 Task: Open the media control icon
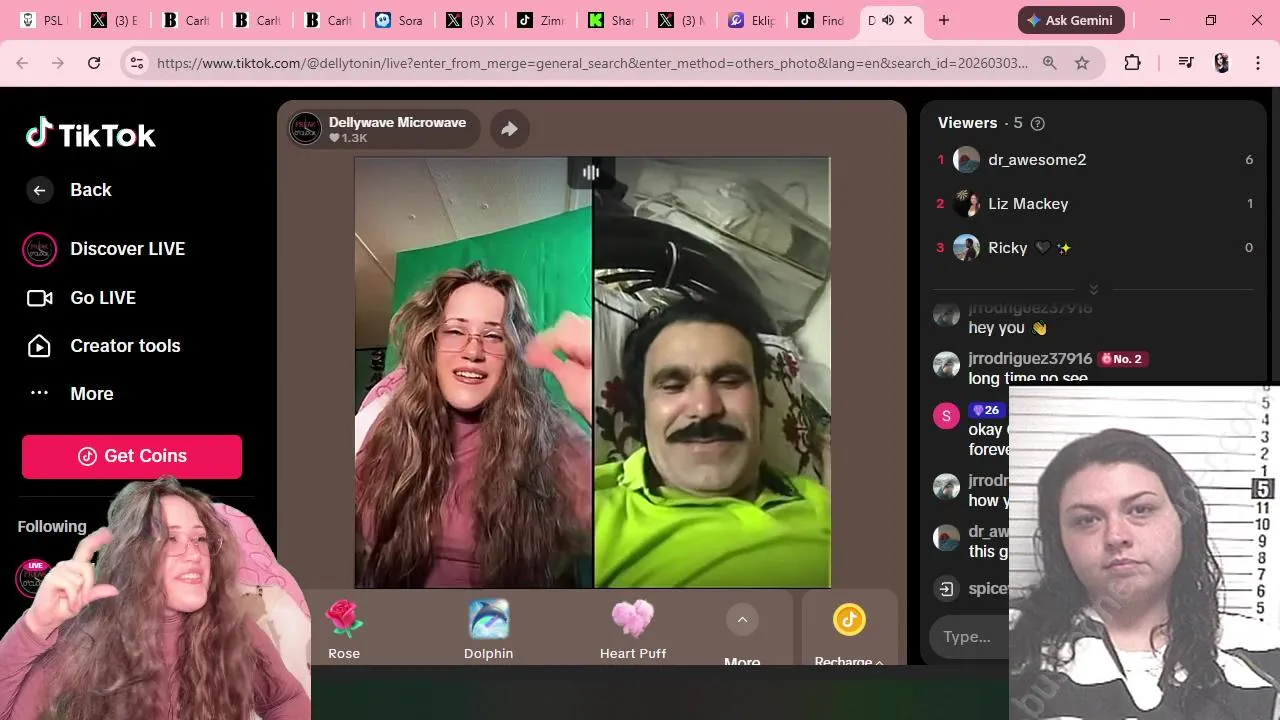(1186, 63)
